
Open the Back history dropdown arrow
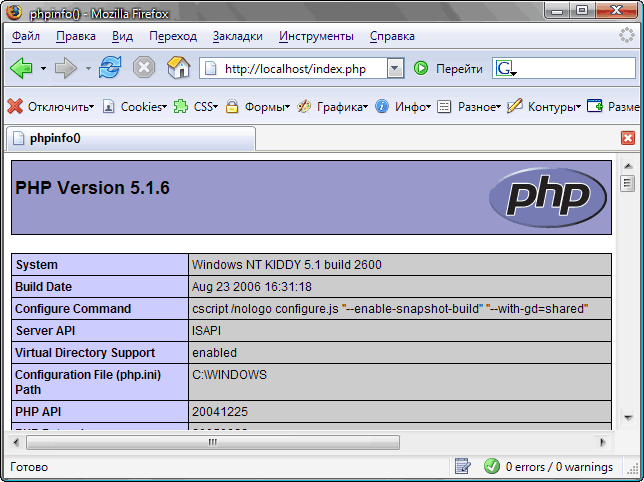click(x=43, y=68)
